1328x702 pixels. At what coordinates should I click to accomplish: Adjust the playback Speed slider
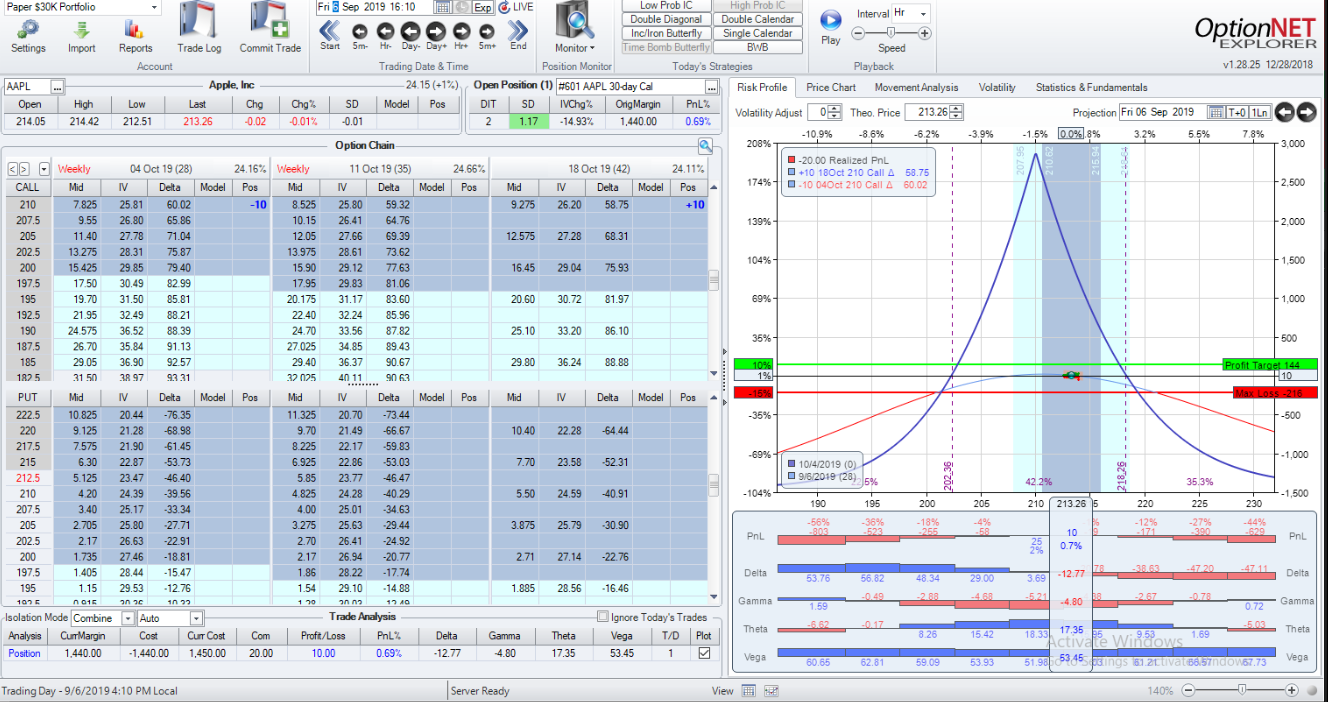tap(891, 33)
